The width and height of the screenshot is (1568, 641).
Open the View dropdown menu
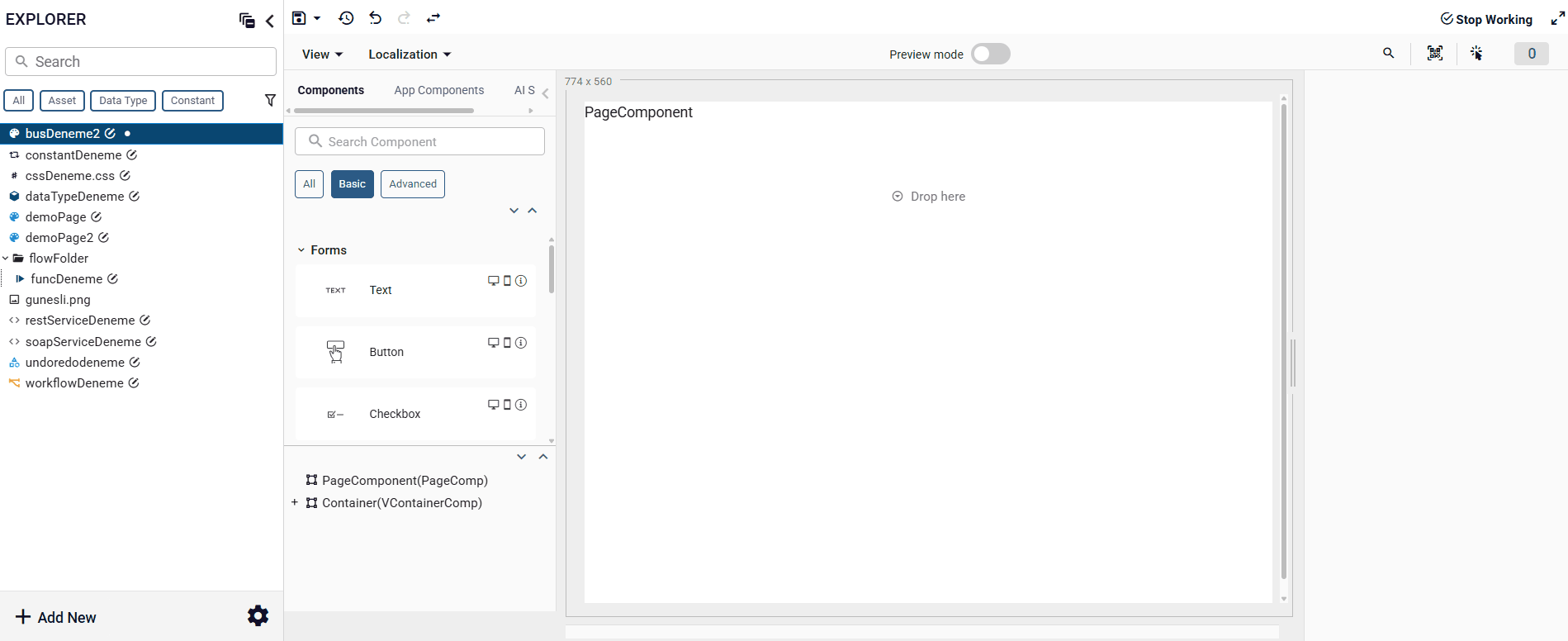point(322,55)
